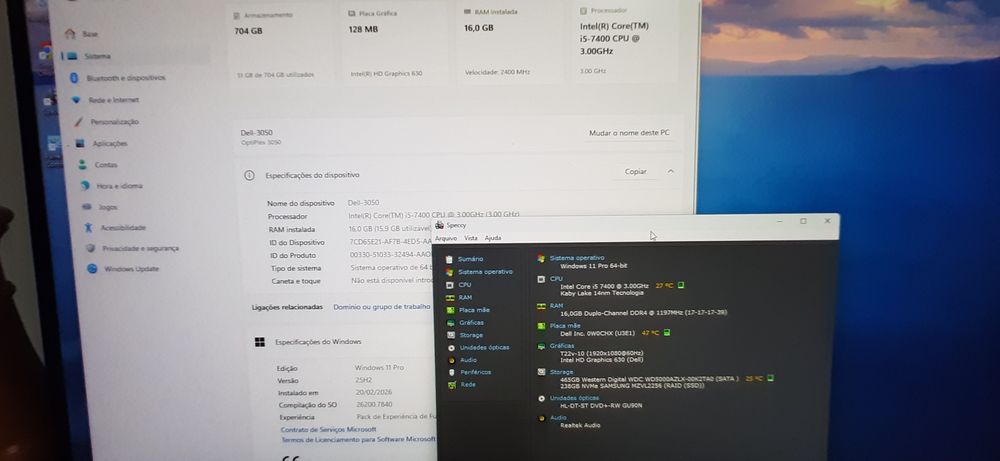The height and width of the screenshot is (461, 1000).
Task: Select Bluetooth e dispositivos in Settings
Action: tap(126, 78)
